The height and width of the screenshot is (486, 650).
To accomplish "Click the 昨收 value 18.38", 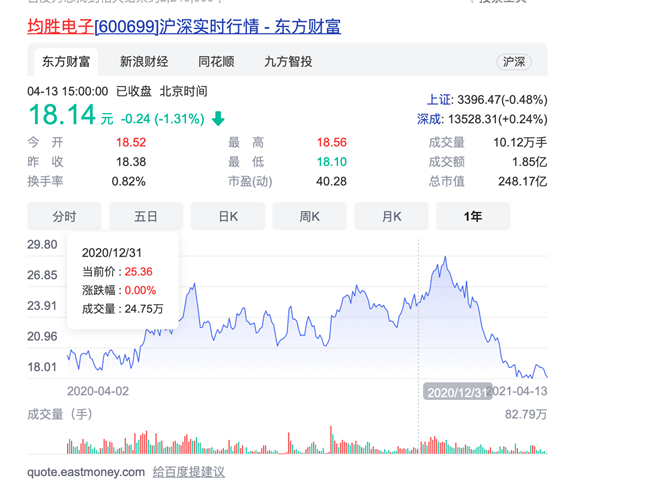I will click(131, 162).
